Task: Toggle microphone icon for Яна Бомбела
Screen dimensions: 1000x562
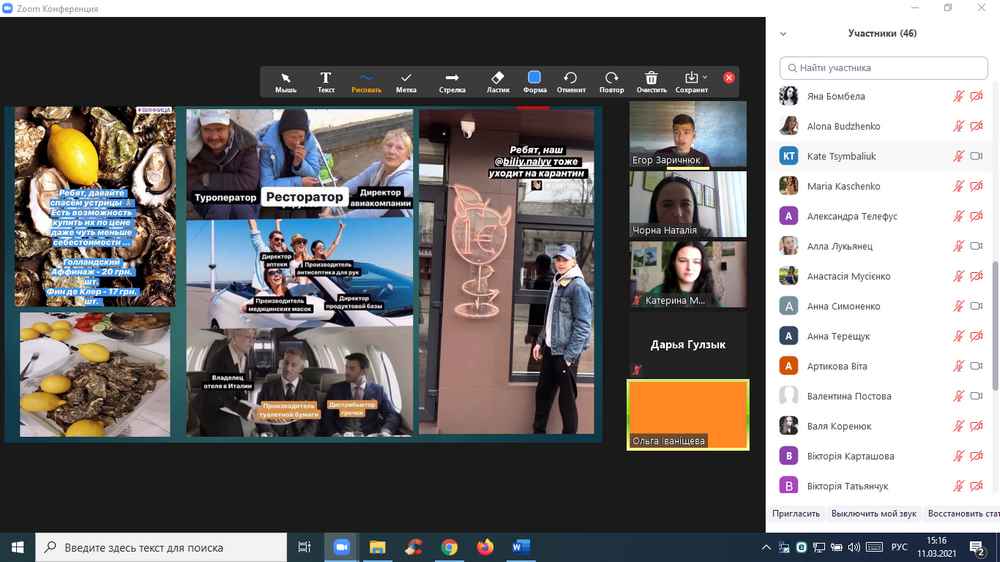Action: 958,97
